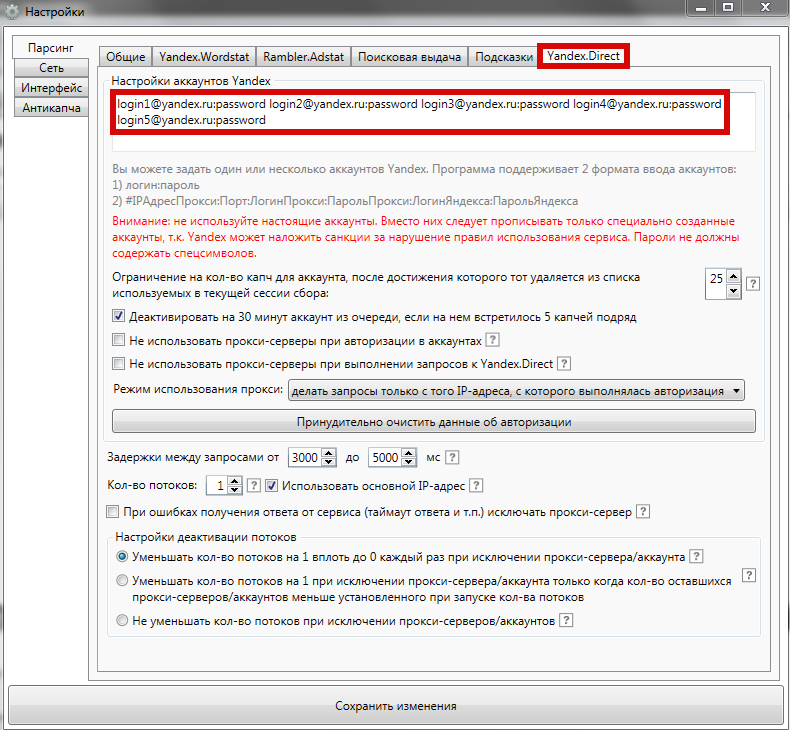Toggle deactivate account for 30 minutes checkbox
Viewport: 790px width, 730px height.
click(x=118, y=316)
